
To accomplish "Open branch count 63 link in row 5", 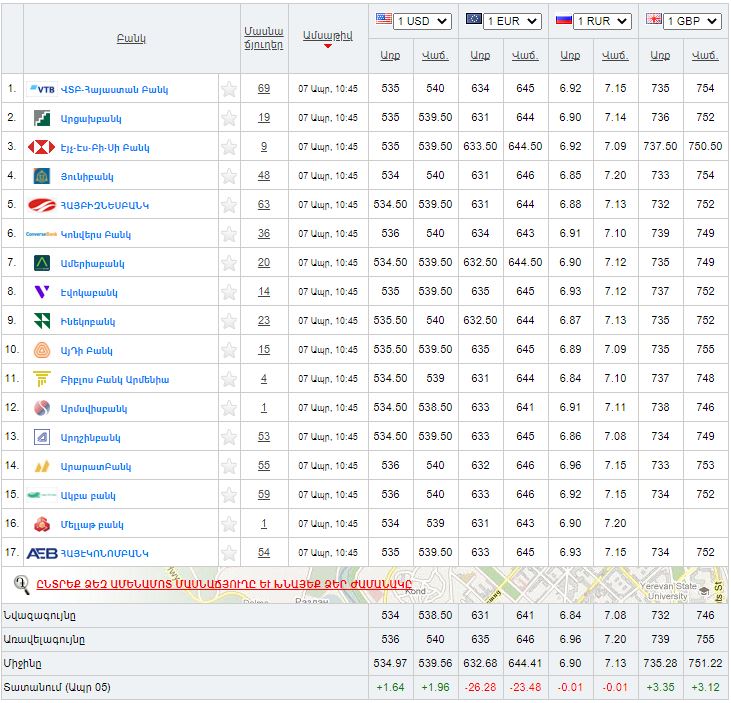I will [x=264, y=205].
